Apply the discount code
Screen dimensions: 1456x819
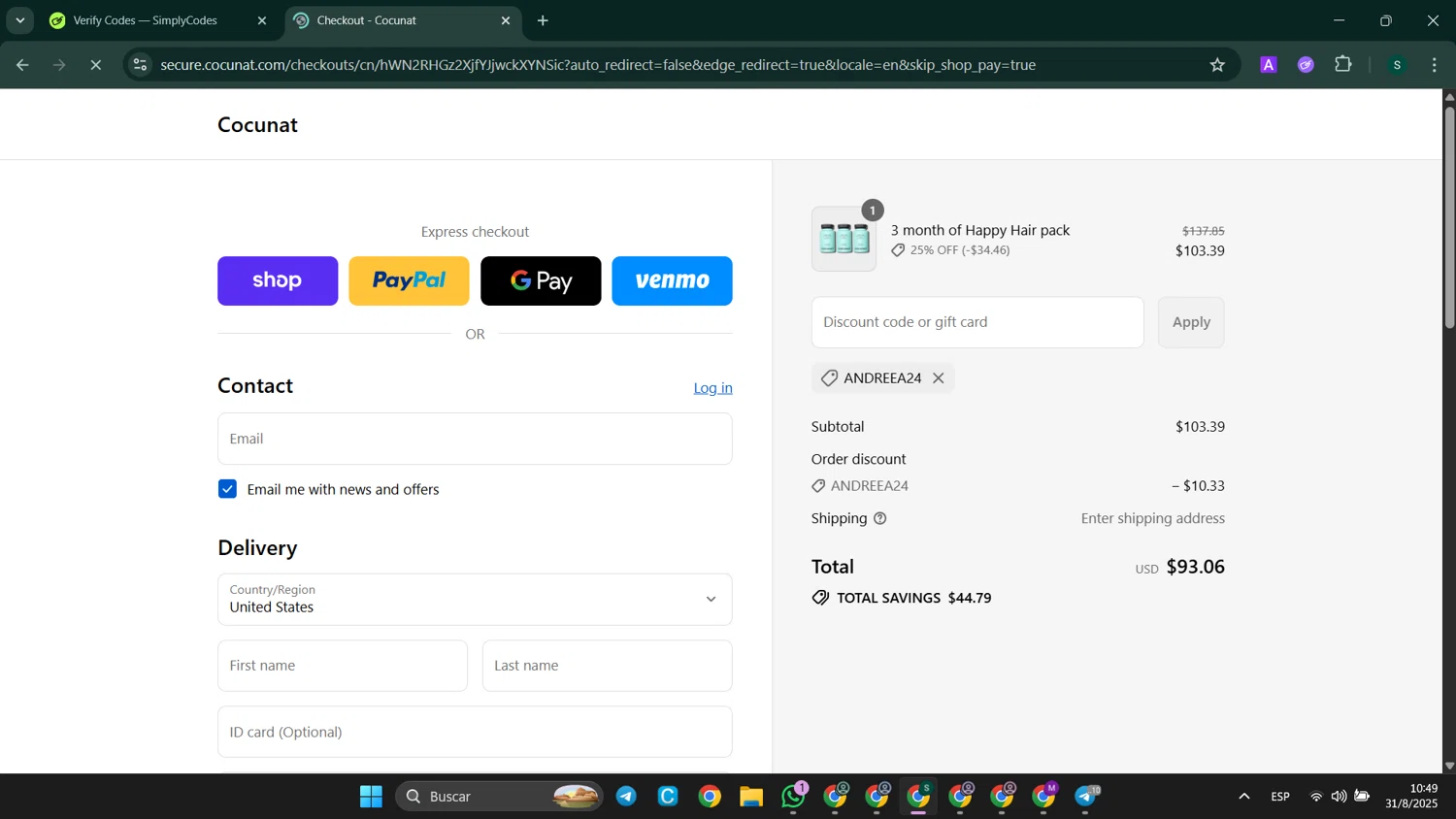click(1191, 322)
